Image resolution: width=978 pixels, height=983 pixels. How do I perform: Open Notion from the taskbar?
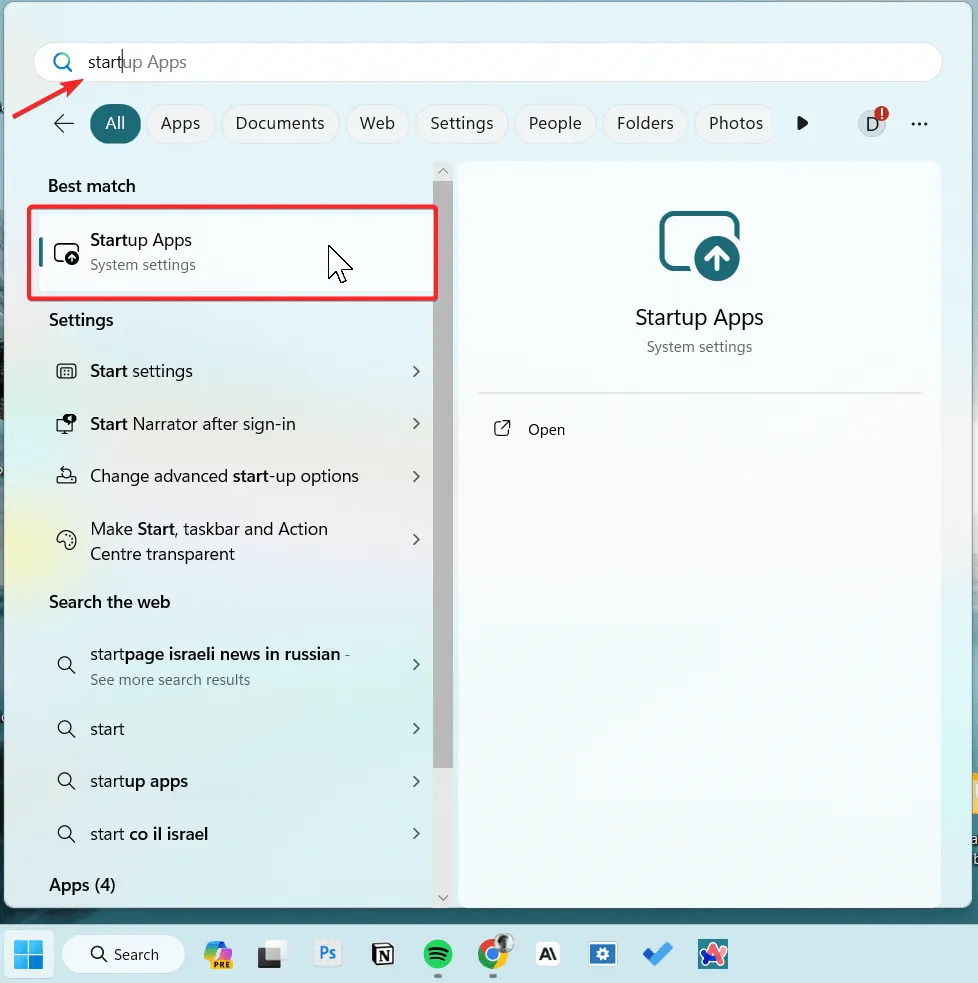(x=383, y=954)
